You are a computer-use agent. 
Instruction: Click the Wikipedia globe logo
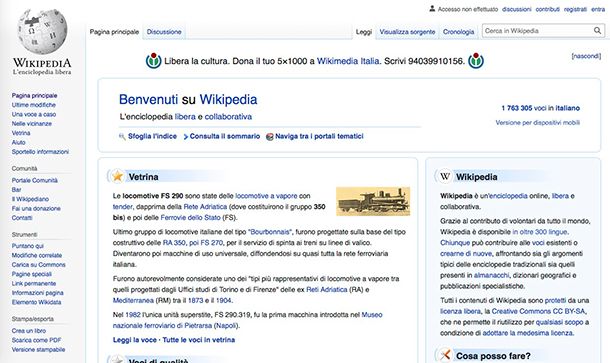tap(42, 32)
